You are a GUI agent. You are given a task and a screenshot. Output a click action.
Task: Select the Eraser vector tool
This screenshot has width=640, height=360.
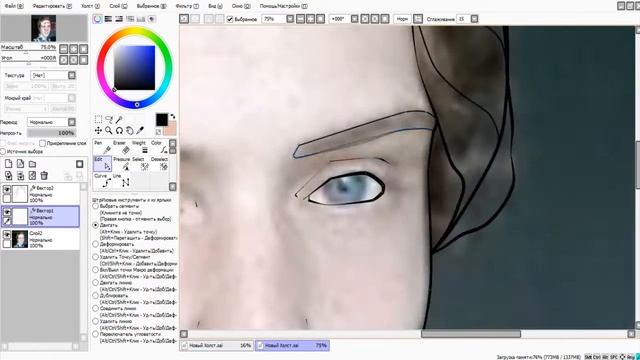[122, 147]
